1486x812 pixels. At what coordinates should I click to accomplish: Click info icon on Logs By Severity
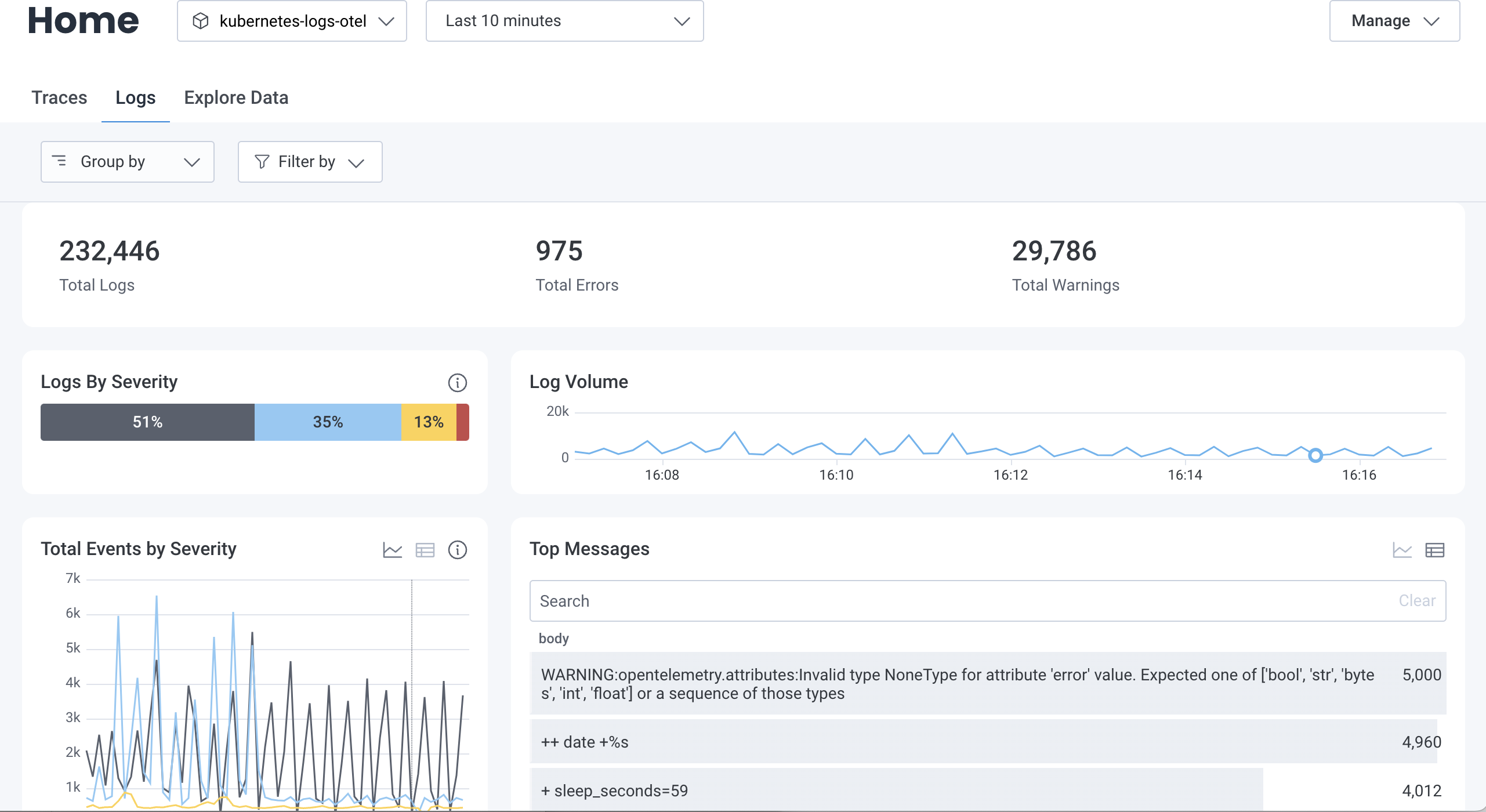pyautogui.click(x=457, y=383)
